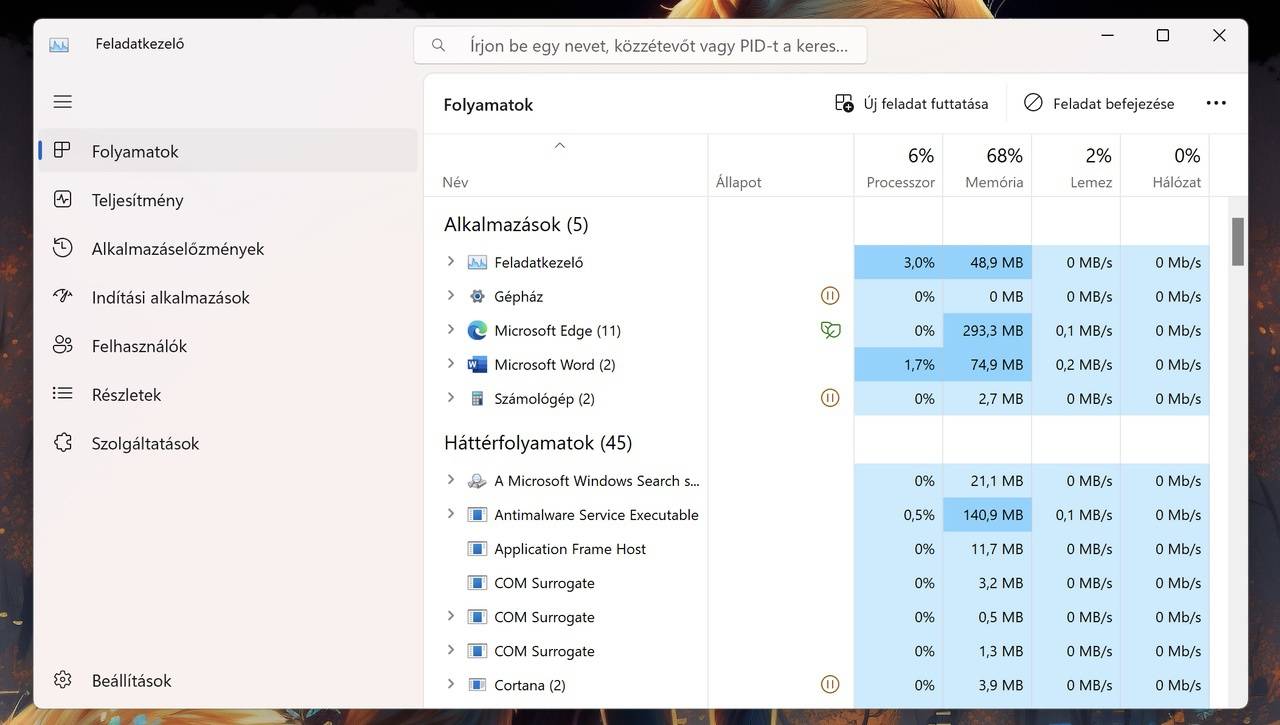
Task: Expand the Microsoft Word (2) process group
Action: click(450, 364)
